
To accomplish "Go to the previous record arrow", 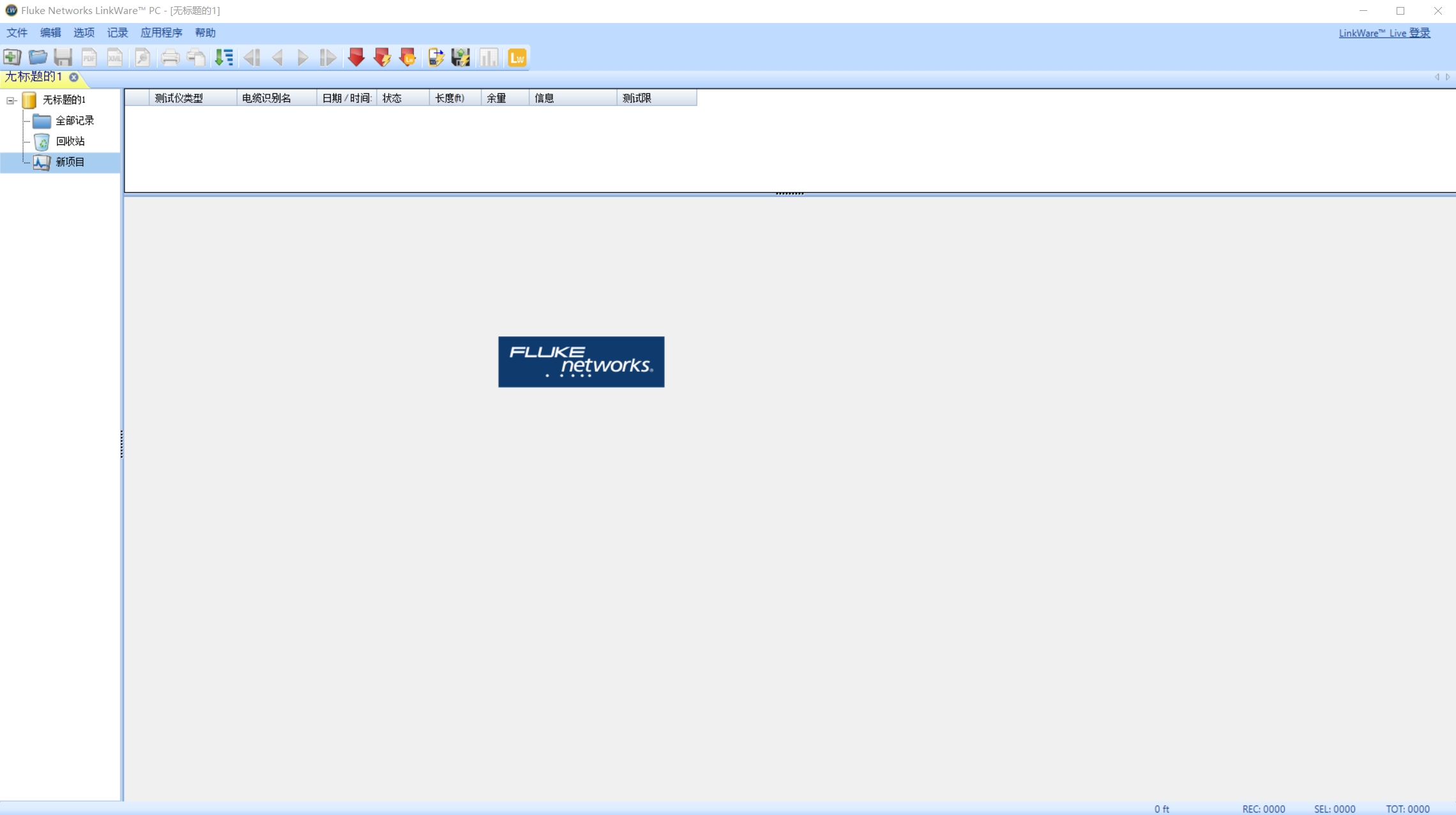I will [277, 57].
